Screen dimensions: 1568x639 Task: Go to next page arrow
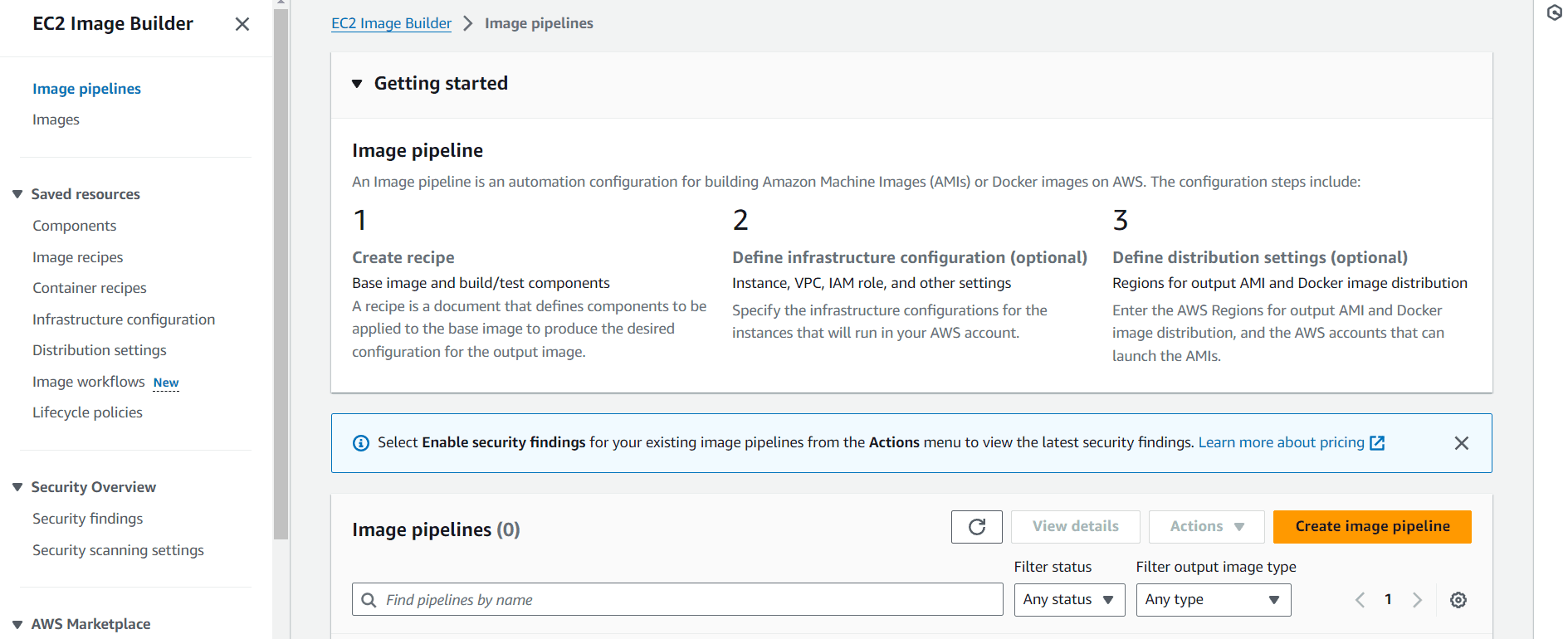[x=1417, y=600]
